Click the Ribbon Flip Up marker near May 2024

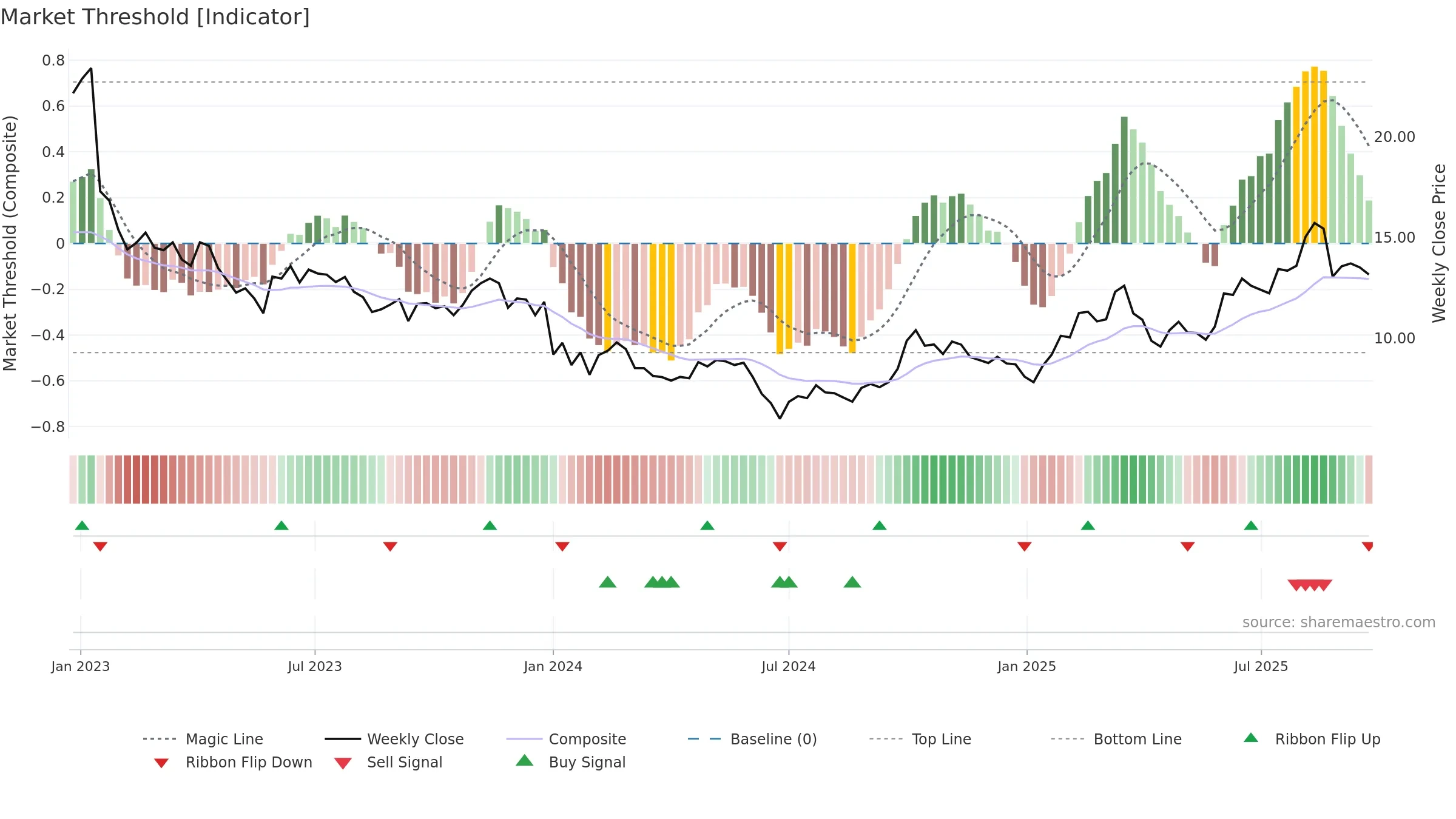(x=707, y=525)
